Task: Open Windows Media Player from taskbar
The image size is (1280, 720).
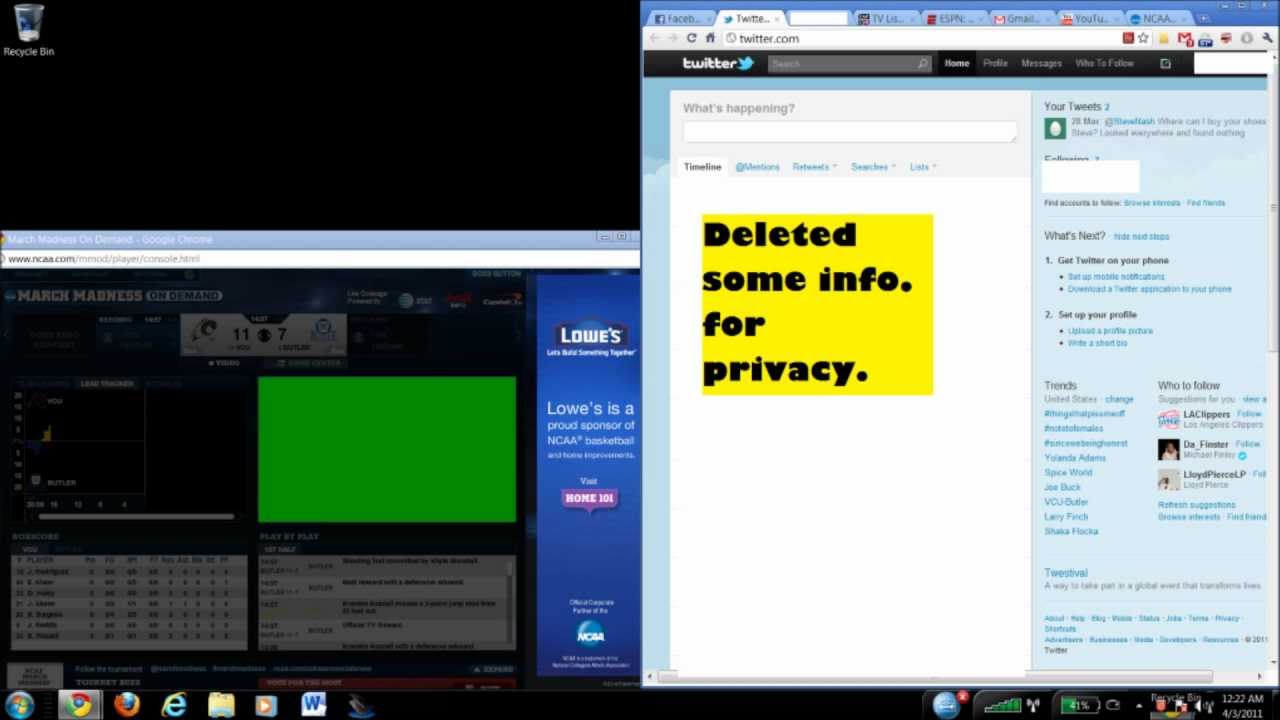Action: (x=267, y=705)
